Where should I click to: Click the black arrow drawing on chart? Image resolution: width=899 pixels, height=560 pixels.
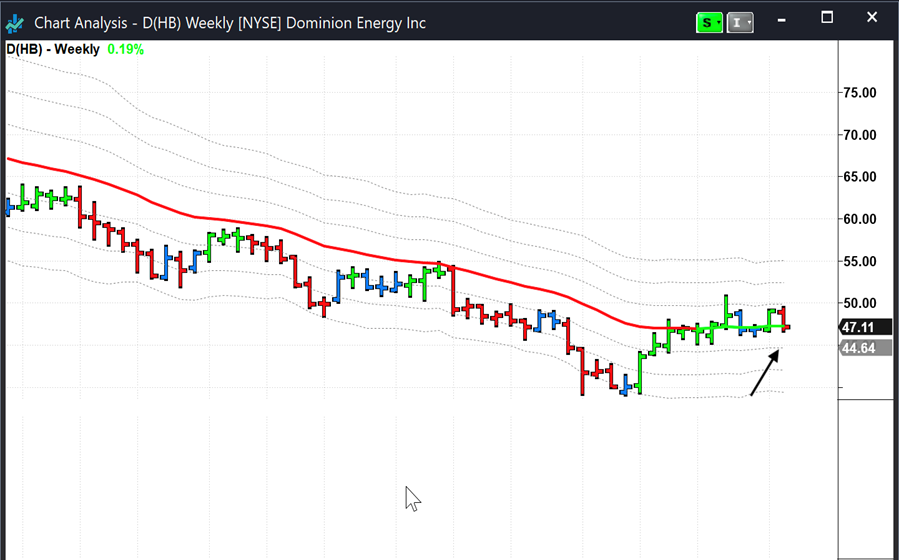point(765,373)
